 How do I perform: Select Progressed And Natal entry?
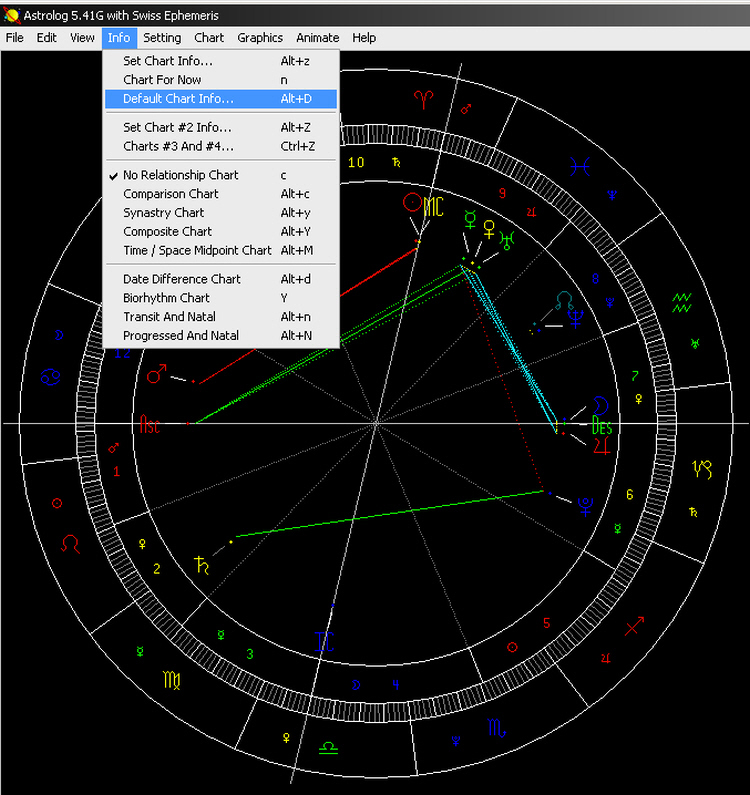tap(221, 336)
